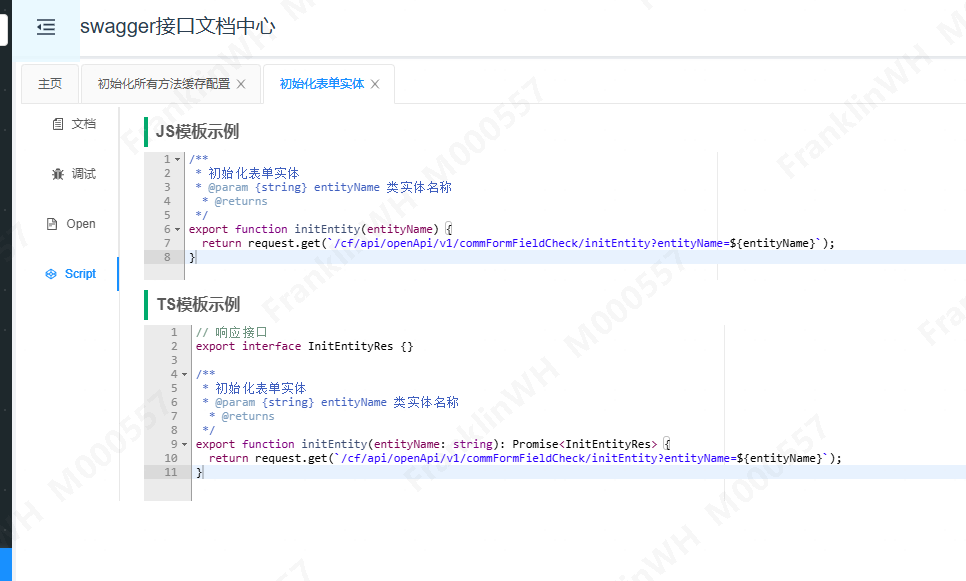The image size is (966, 581).
Task: Collapse TS comment block at line 4
Action: [x=184, y=374]
